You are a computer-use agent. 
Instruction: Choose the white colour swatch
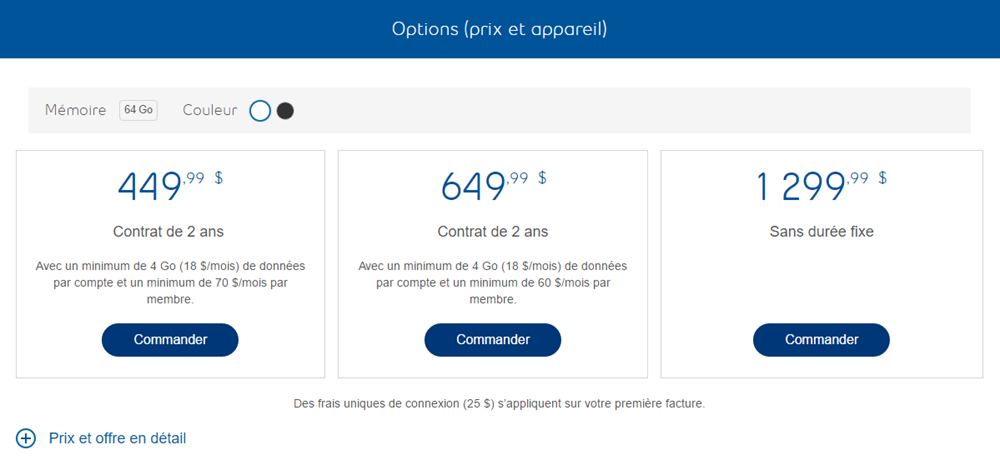pyautogui.click(x=260, y=111)
